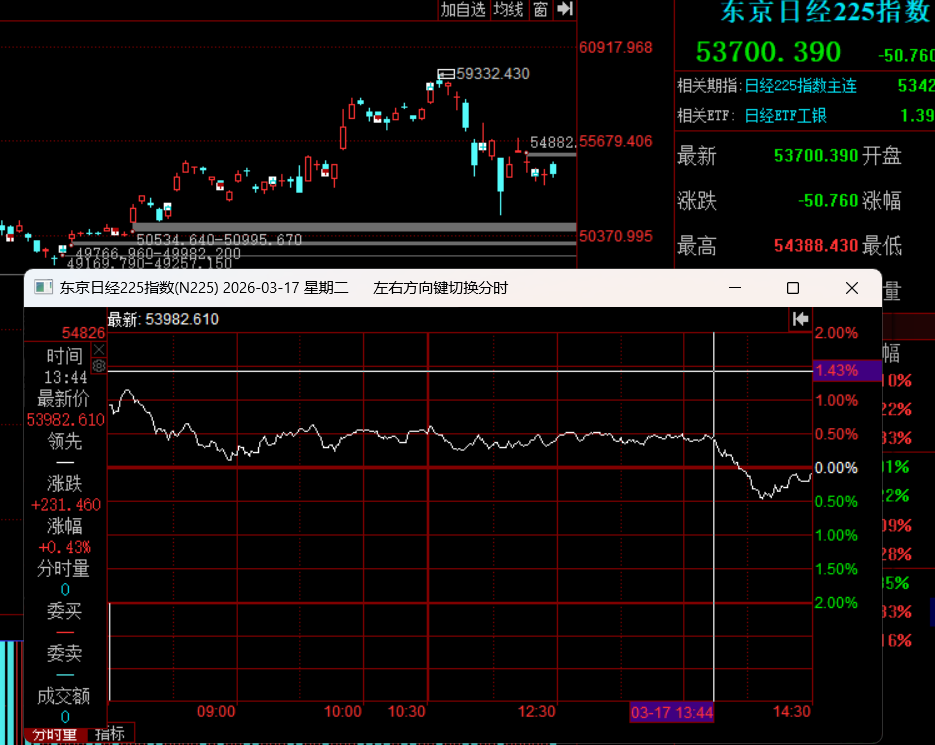Click the 13:44 time value in info panel
935x745 pixels.
(65, 378)
